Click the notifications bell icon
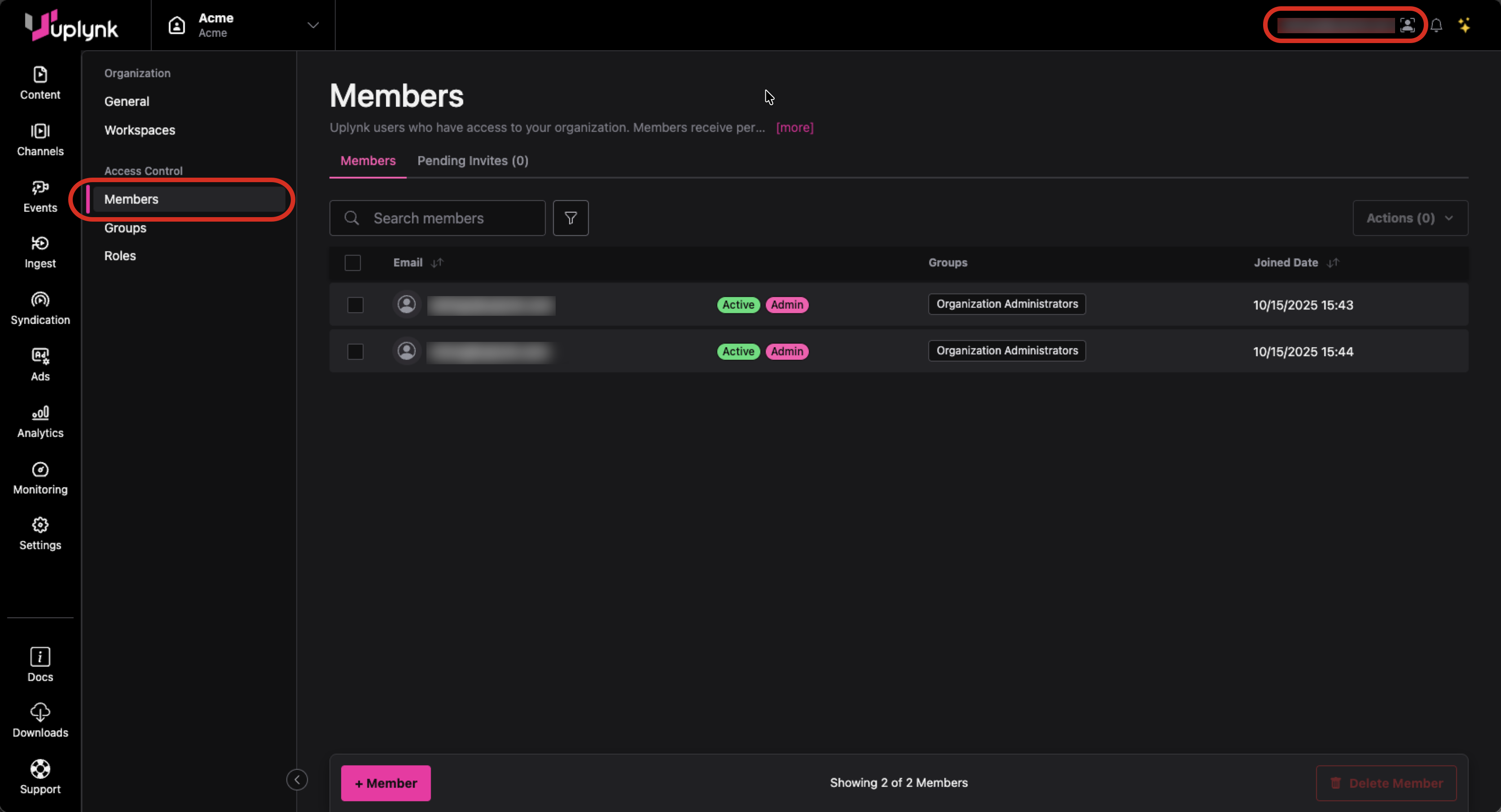 click(x=1436, y=25)
